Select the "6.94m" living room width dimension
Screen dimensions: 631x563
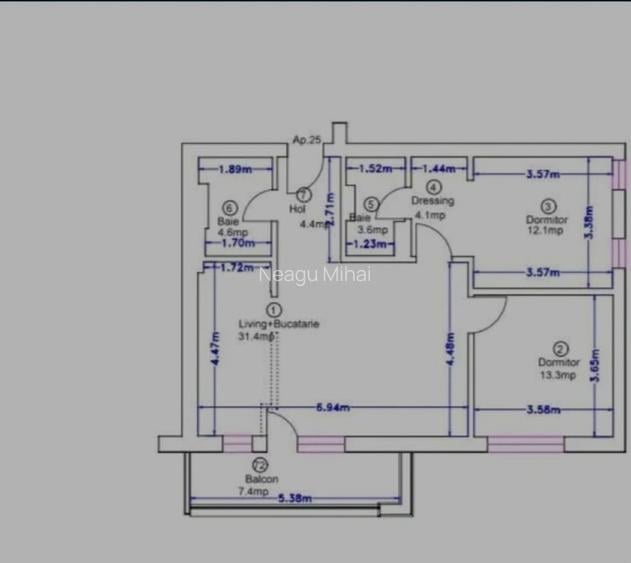333,408
